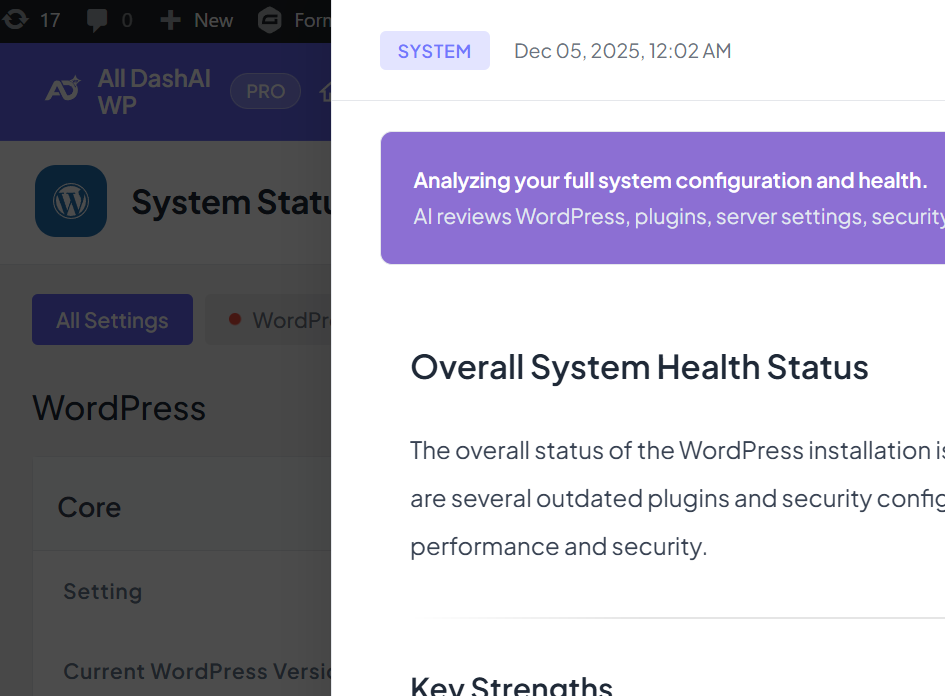The image size is (945, 696).
Task: Click the Gravity Forms hexagon icon
Action: [269, 20]
